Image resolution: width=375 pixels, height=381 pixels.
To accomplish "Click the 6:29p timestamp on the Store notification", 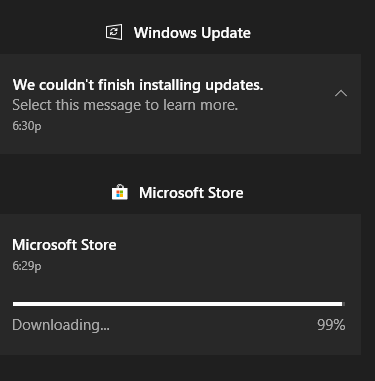I will (x=27, y=266).
